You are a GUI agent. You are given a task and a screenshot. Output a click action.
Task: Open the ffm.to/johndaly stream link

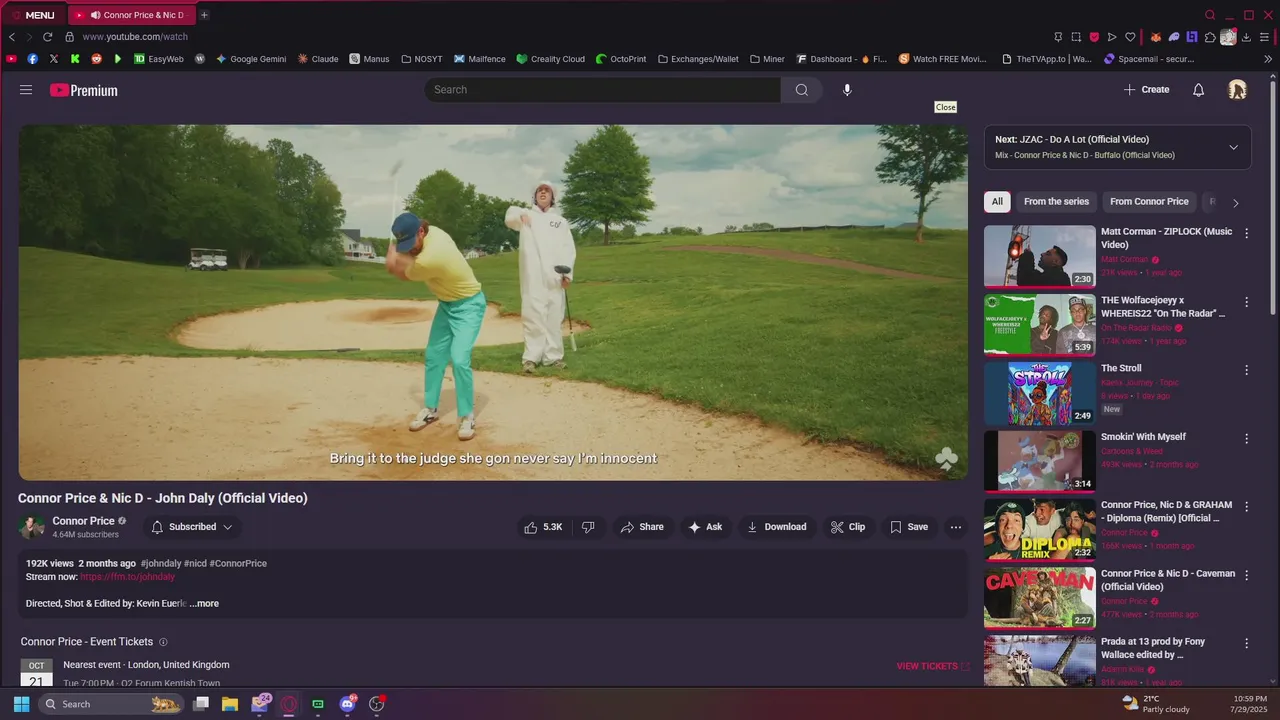click(127, 577)
